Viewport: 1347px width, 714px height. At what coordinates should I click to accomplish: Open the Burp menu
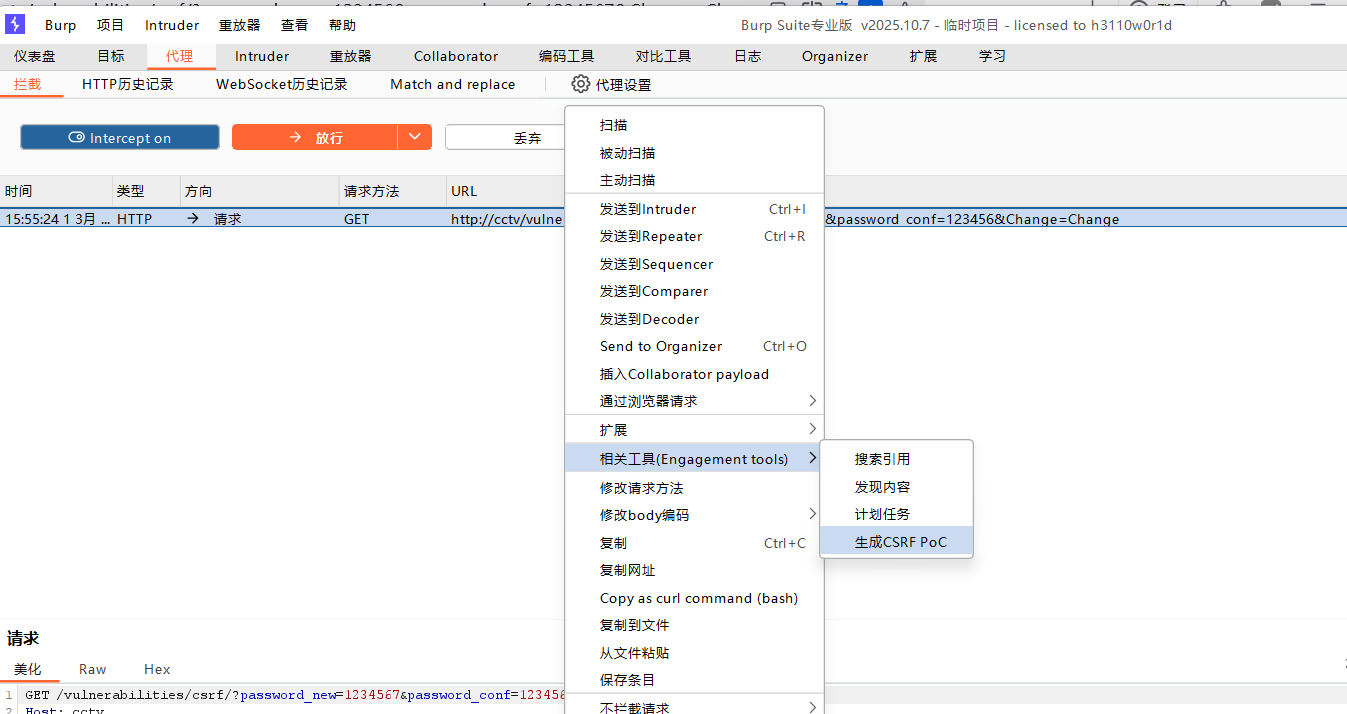pos(60,25)
